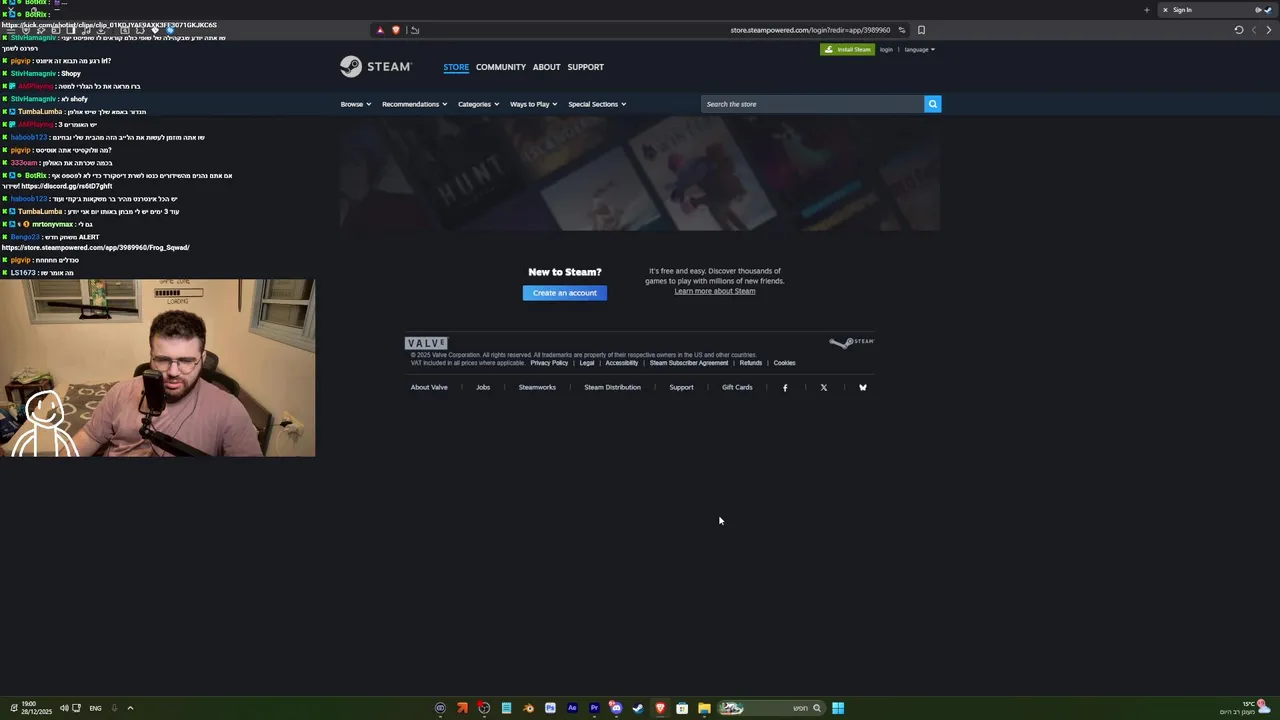
Task: Open the ABOUT menu tab
Action: [x=546, y=67]
